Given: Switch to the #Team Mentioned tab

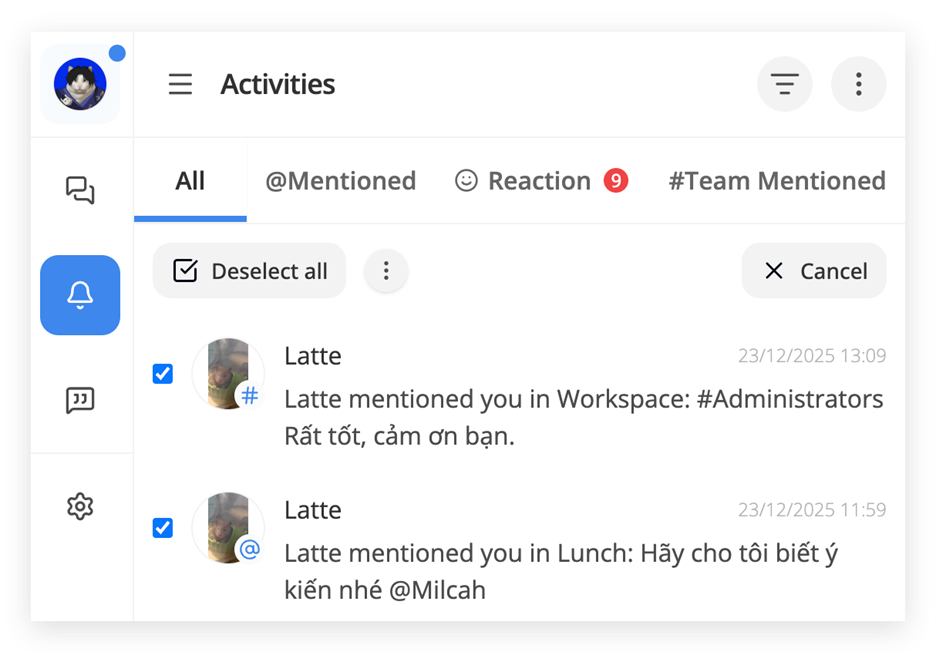Looking at the screenshot, I should tap(776, 181).
